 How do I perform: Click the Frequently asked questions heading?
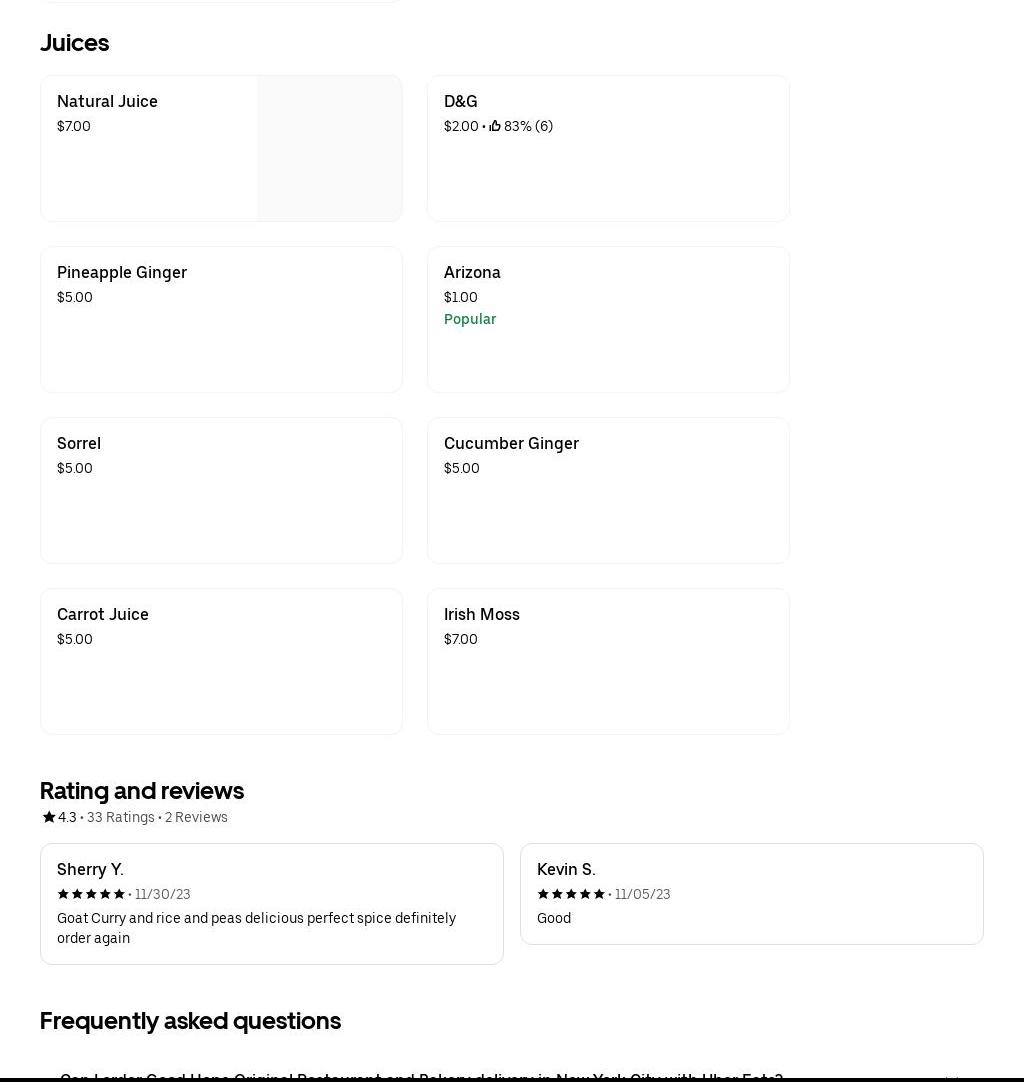(190, 1020)
